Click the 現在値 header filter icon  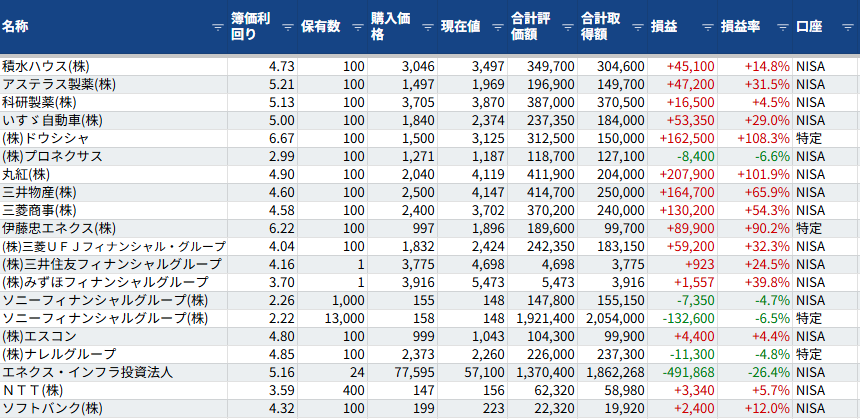(497, 27)
